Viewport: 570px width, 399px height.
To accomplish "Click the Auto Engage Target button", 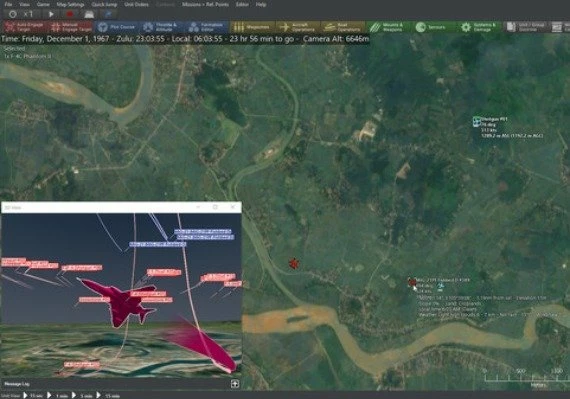I will 25,27.
